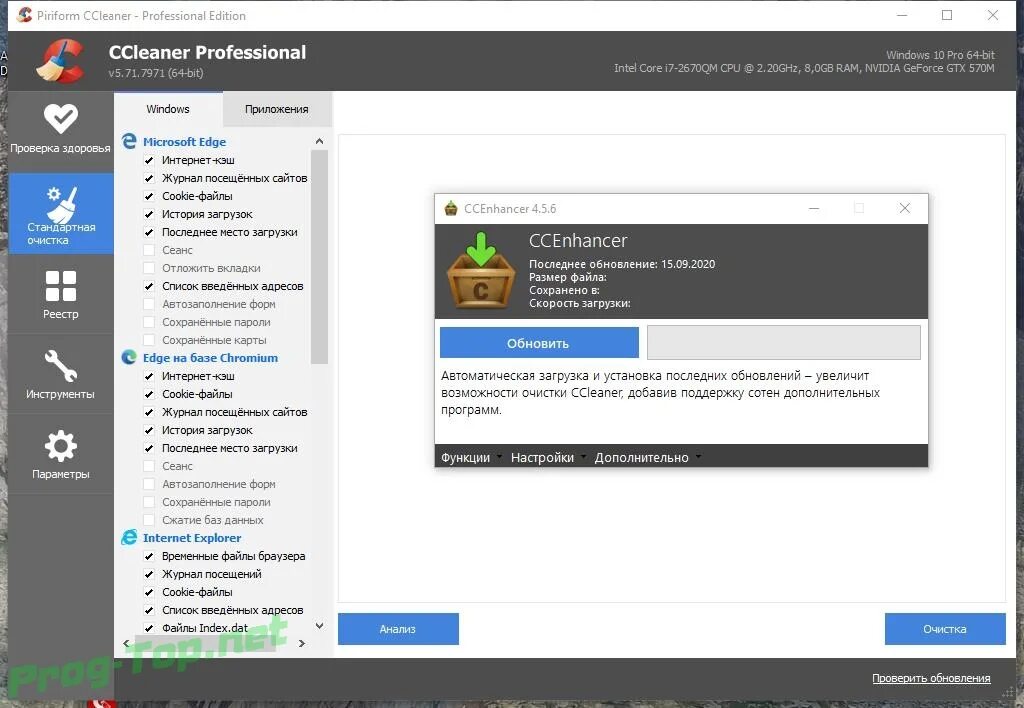The height and width of the screenshot is (708, 1024).
Task: Click the Edge на базе Chromium icon
Action: click(129, 357)
